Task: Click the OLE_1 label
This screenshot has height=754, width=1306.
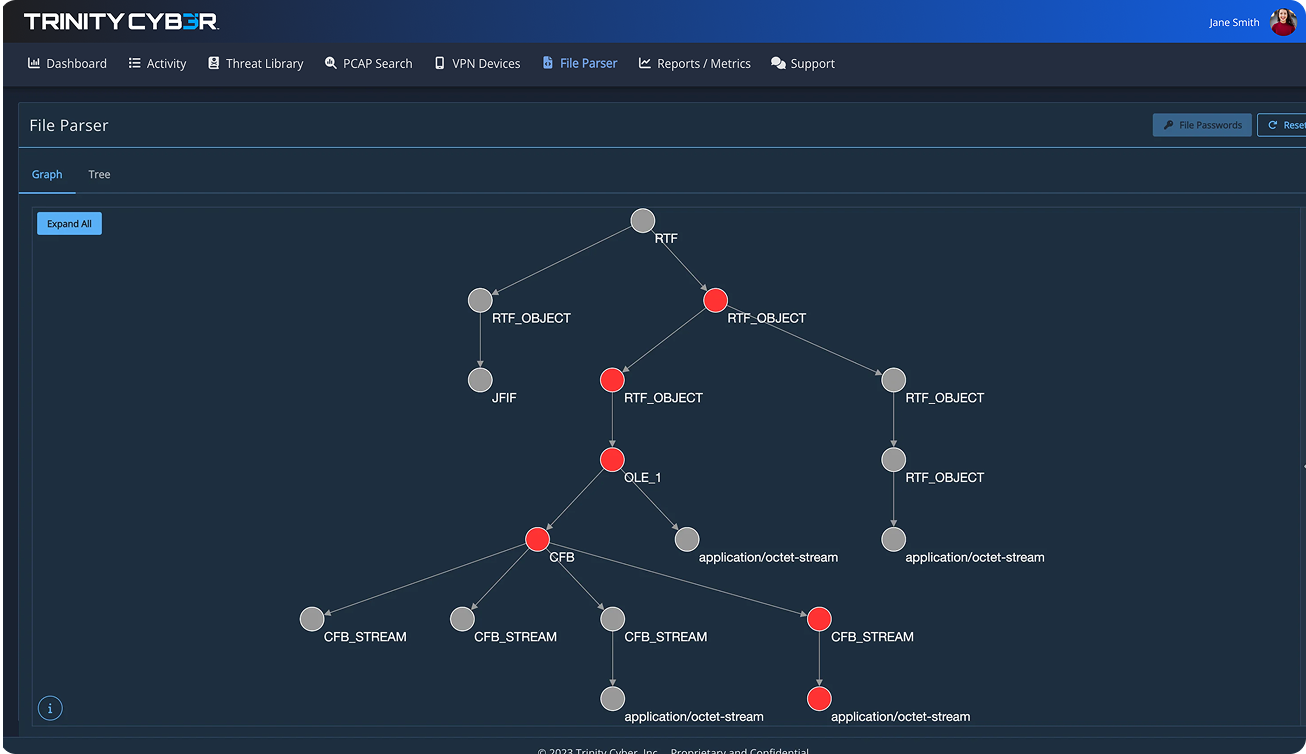Action: tap(643, 478)
